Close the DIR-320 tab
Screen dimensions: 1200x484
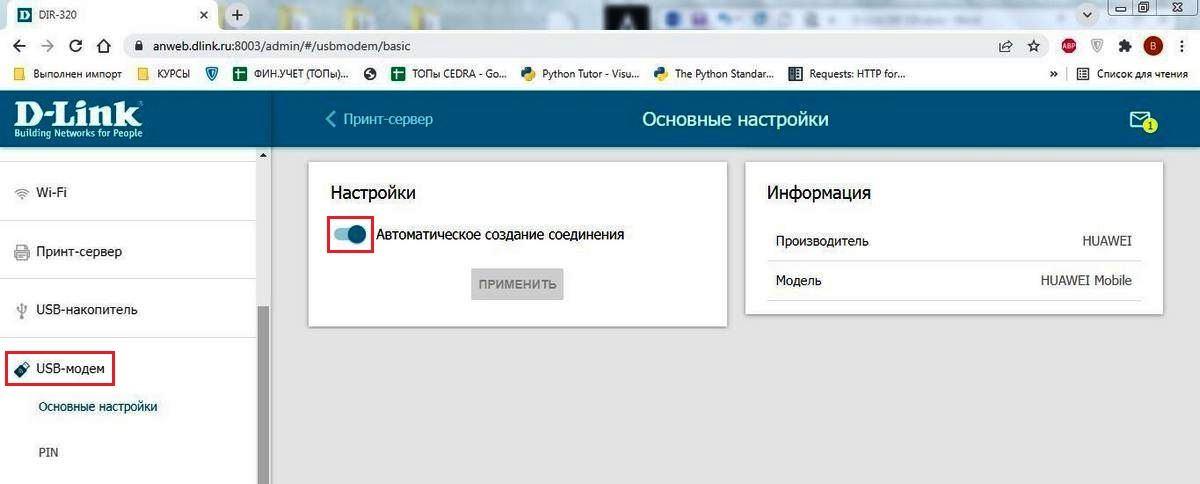tap(205, 15)
